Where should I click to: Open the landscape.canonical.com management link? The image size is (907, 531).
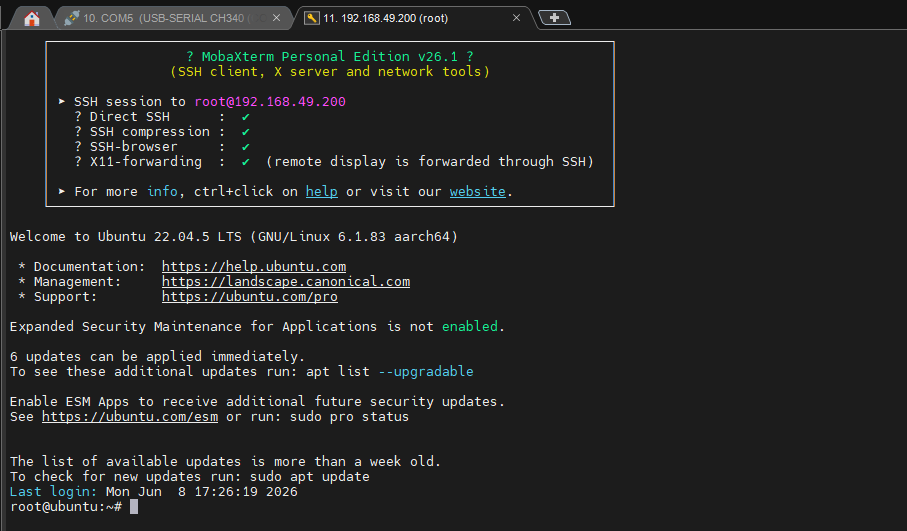[x=286, y=282]
